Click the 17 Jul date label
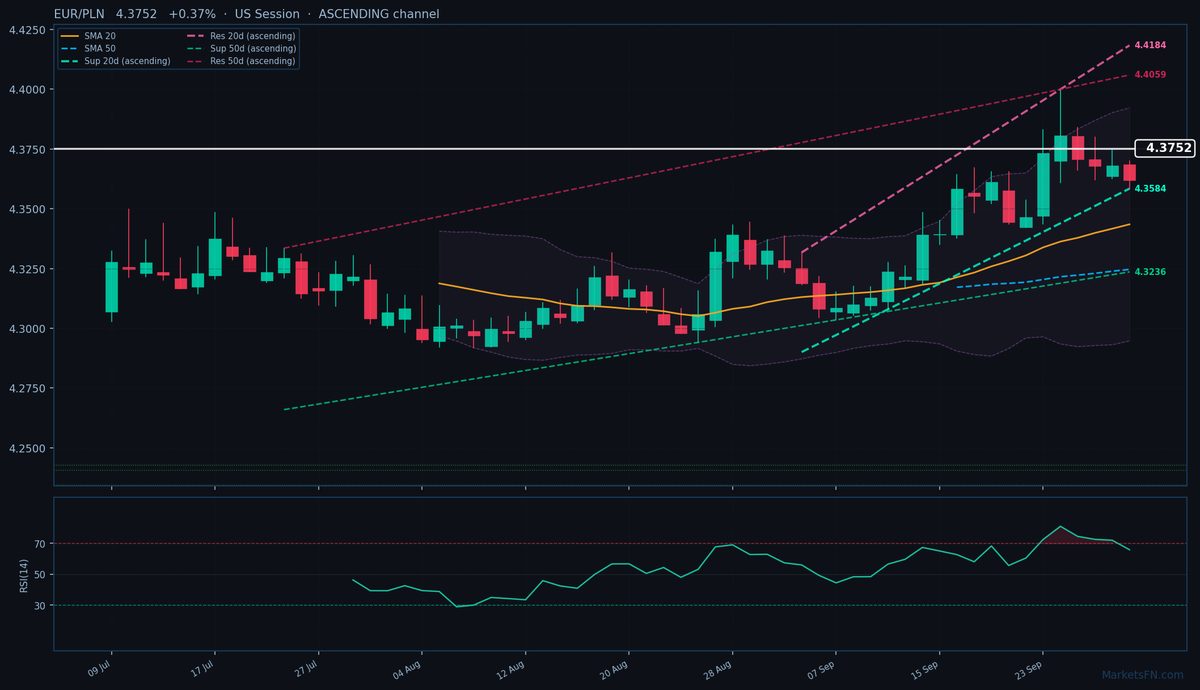The height and width of the screenshot is (690, 1200). coord(202,669)
